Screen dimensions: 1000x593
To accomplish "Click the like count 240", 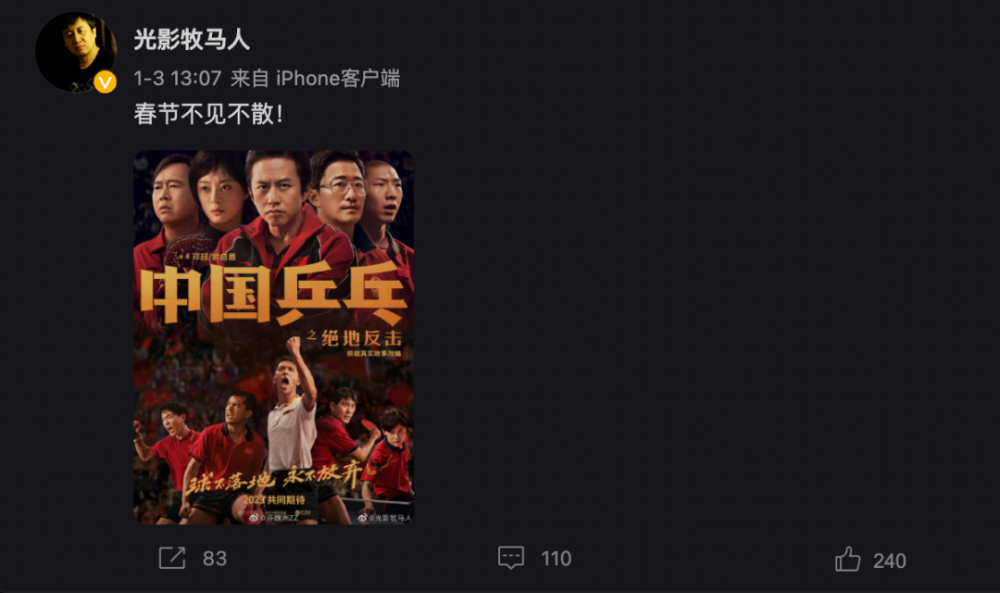I will tap(889, 560).
